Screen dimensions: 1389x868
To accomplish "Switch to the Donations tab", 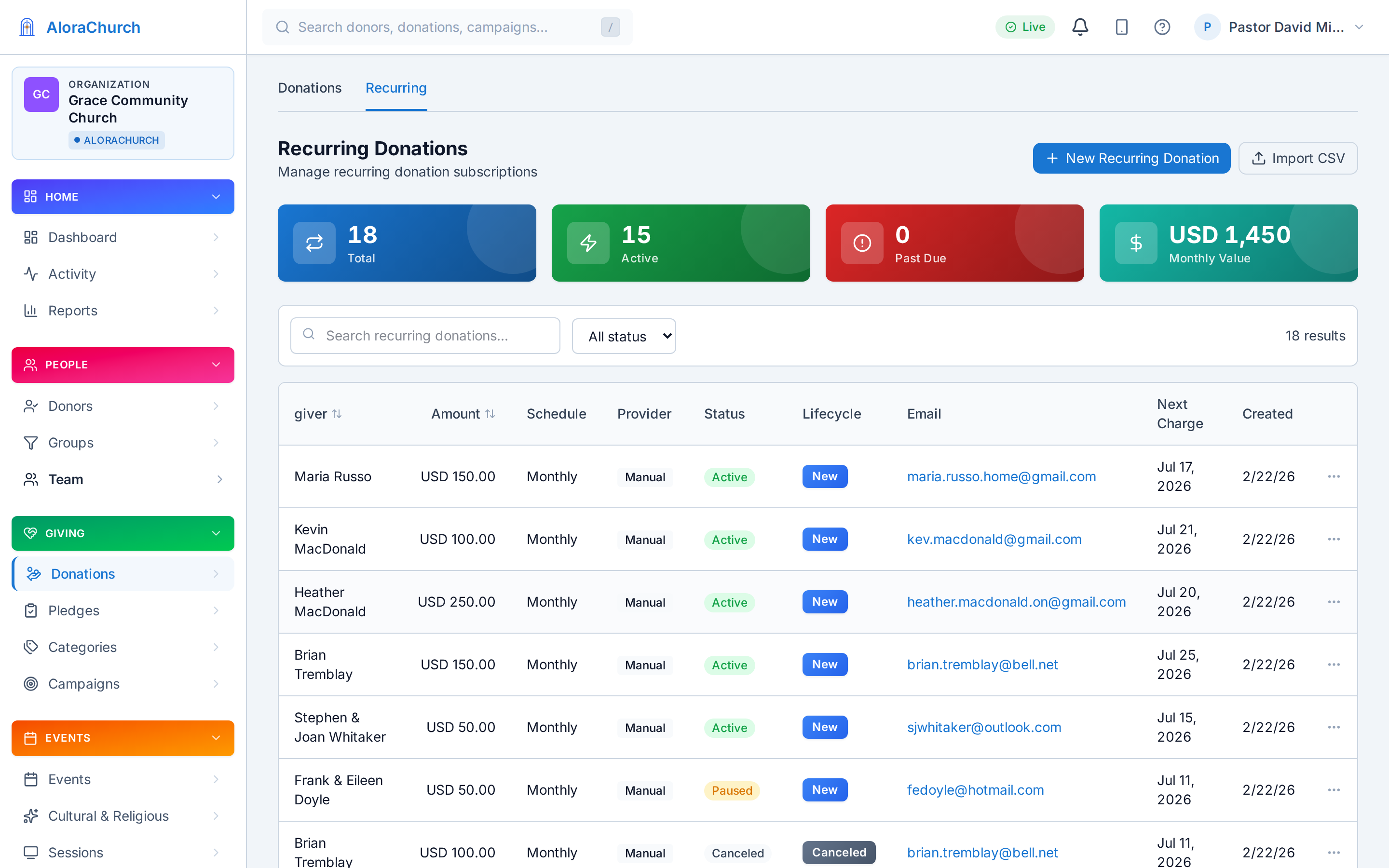I will point(310,88).
